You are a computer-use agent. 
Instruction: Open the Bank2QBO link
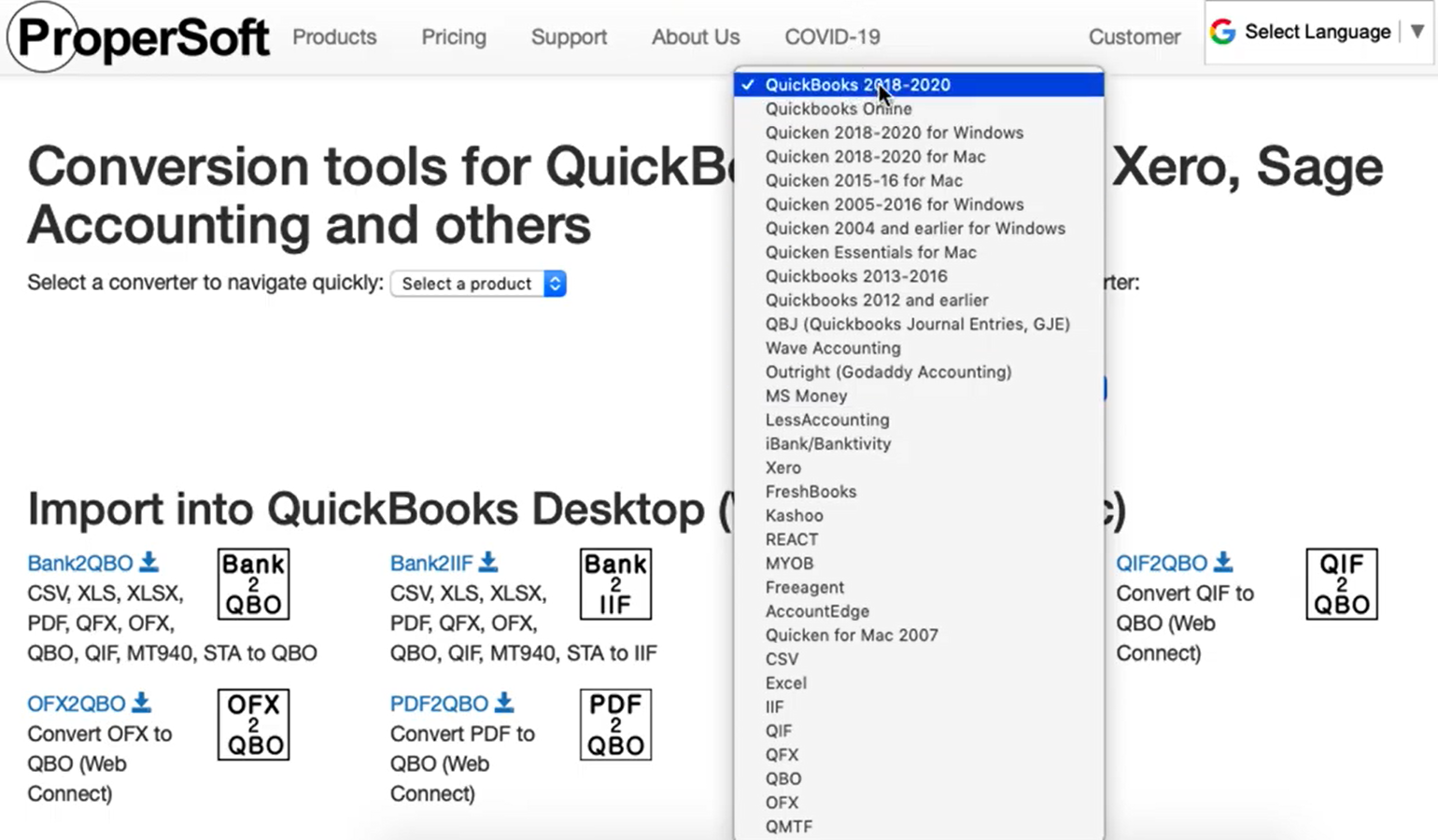point(80,564)
